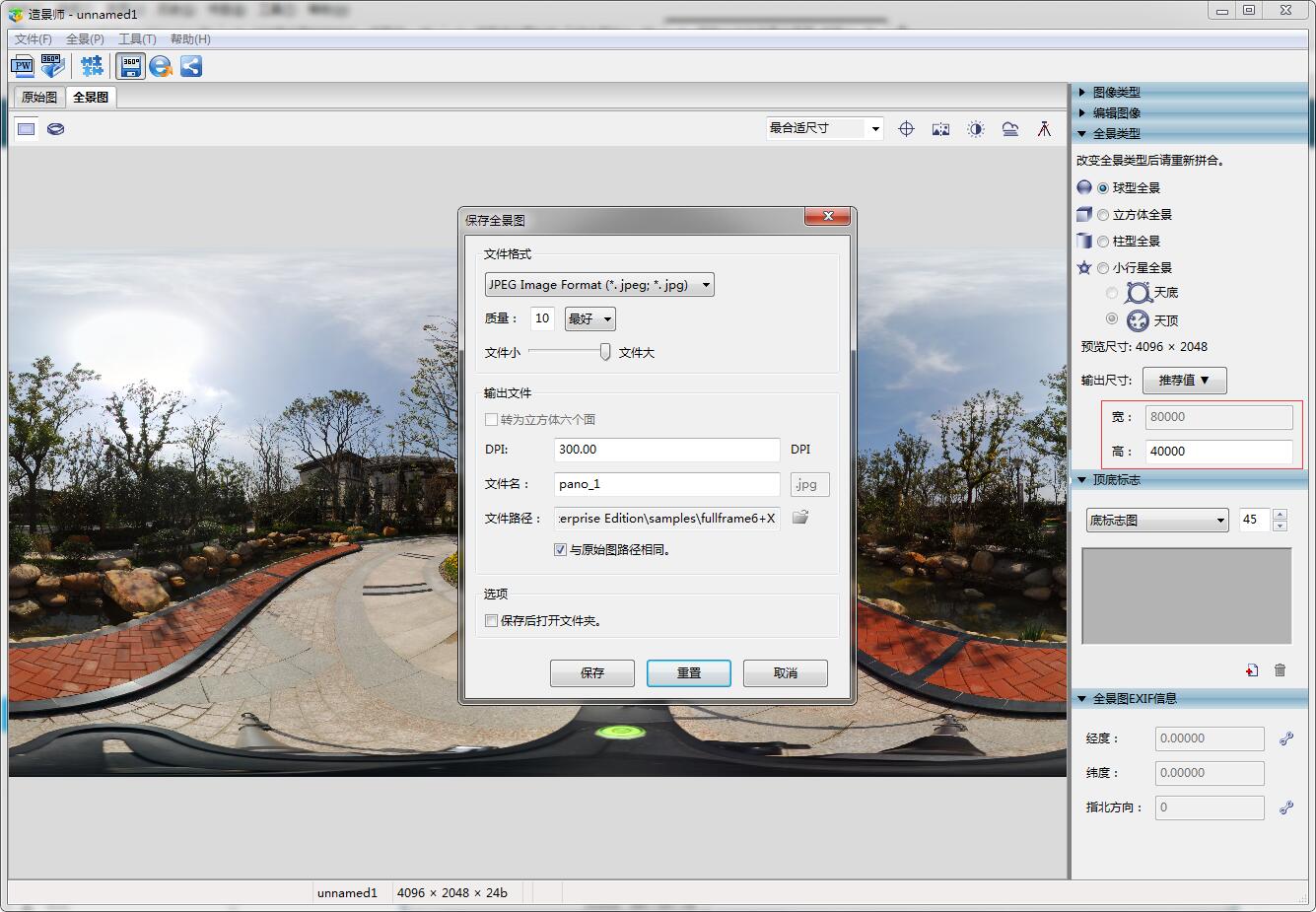Open the JPEG Image Format dropdown

point(599,285)
